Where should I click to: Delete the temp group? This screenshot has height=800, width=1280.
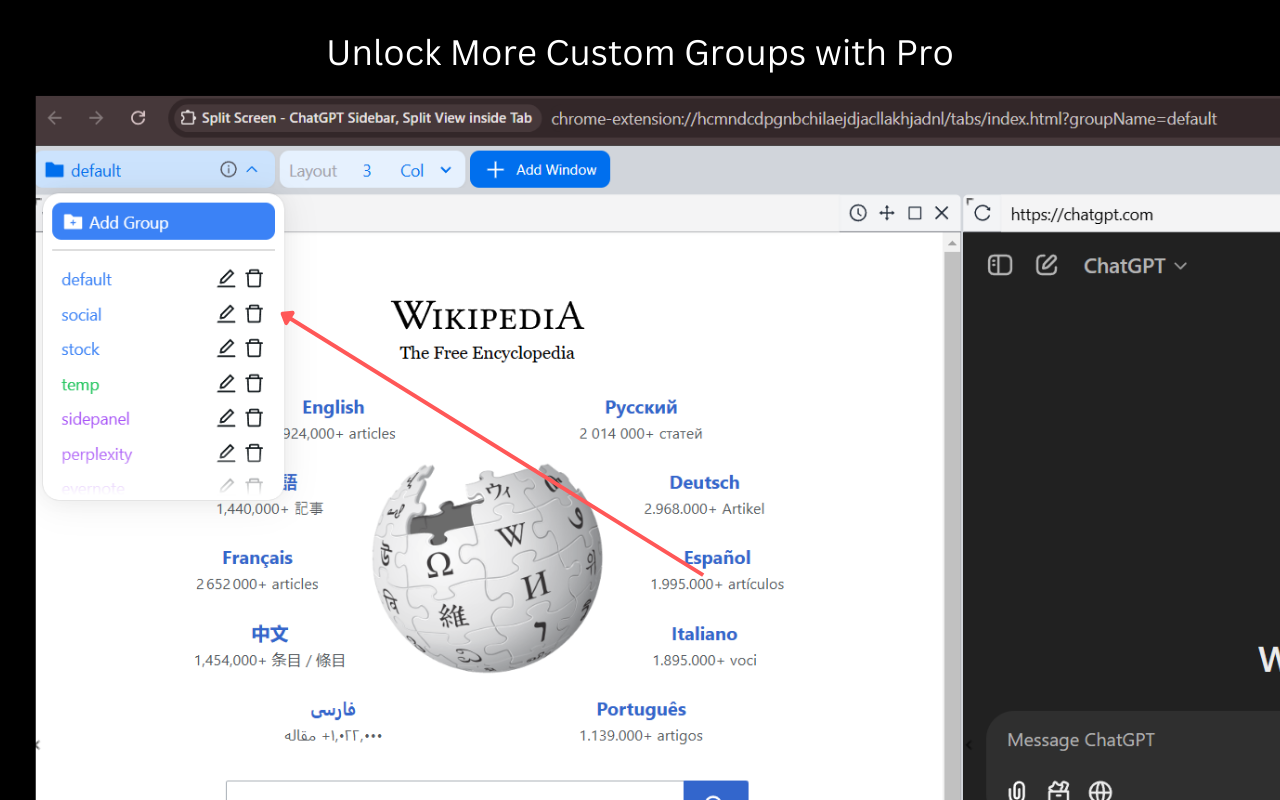tap(255, 383)
